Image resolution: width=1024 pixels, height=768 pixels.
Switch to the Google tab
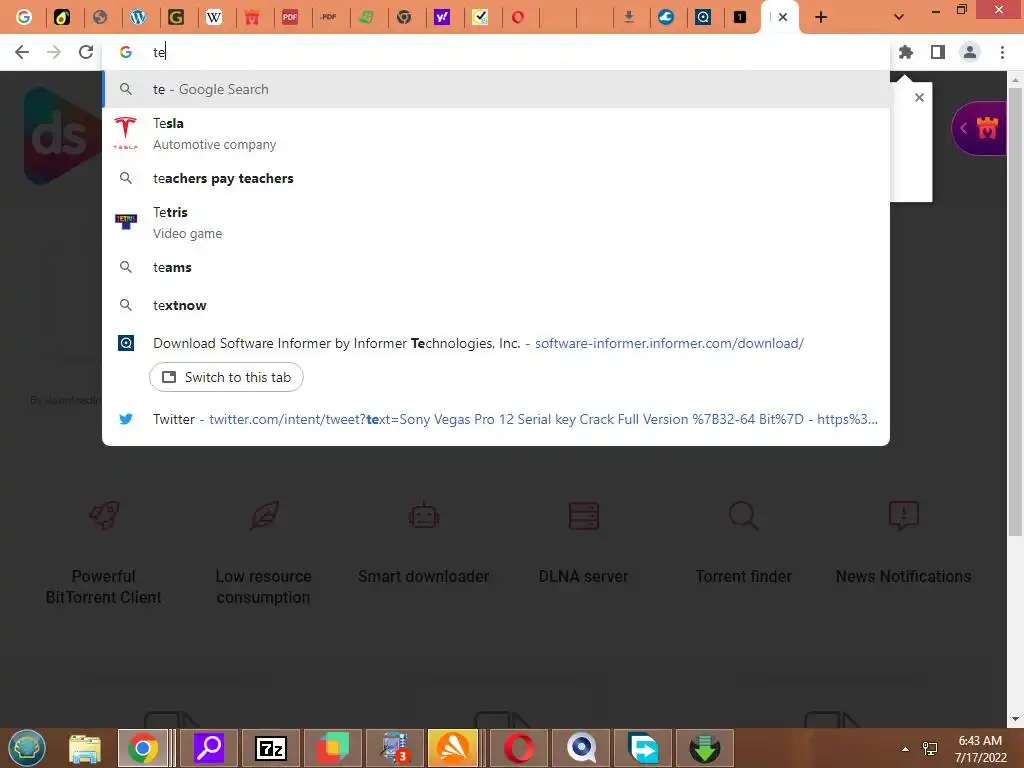point(24,17)
